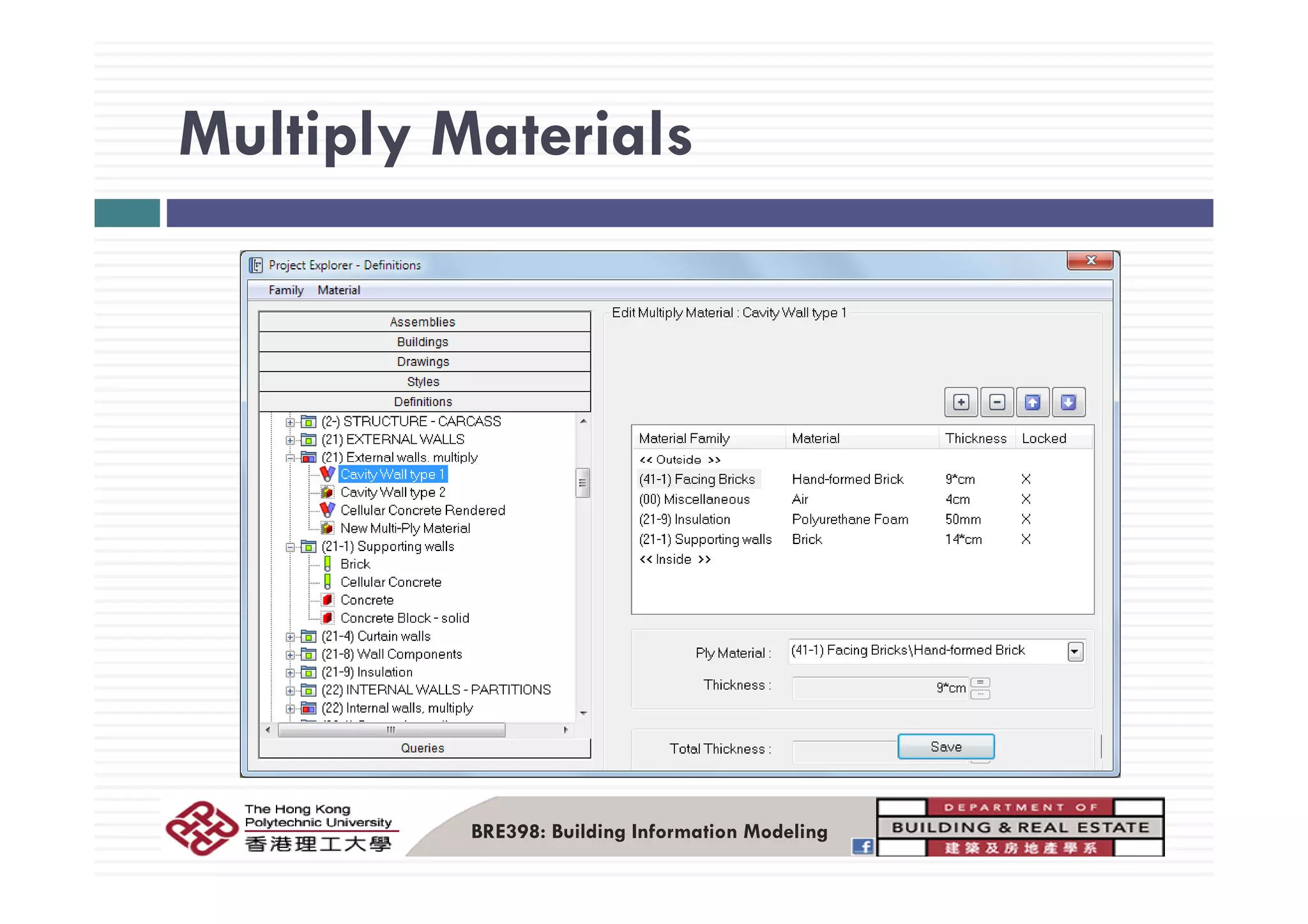This screenshot has width=1308, height=924.
Task: Switch to the Drawings section
Action: 424,361
